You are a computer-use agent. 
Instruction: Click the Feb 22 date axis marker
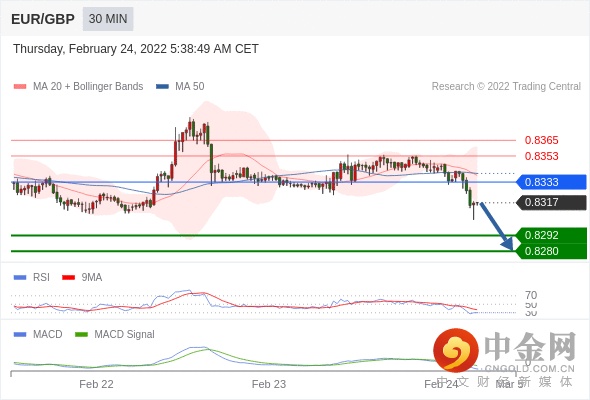[96, 384]
